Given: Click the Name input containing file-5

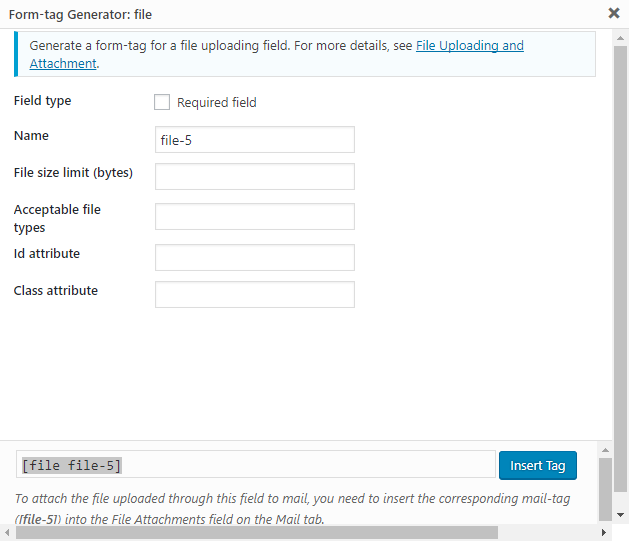Looking at the screenshot, I should (255, 140).
